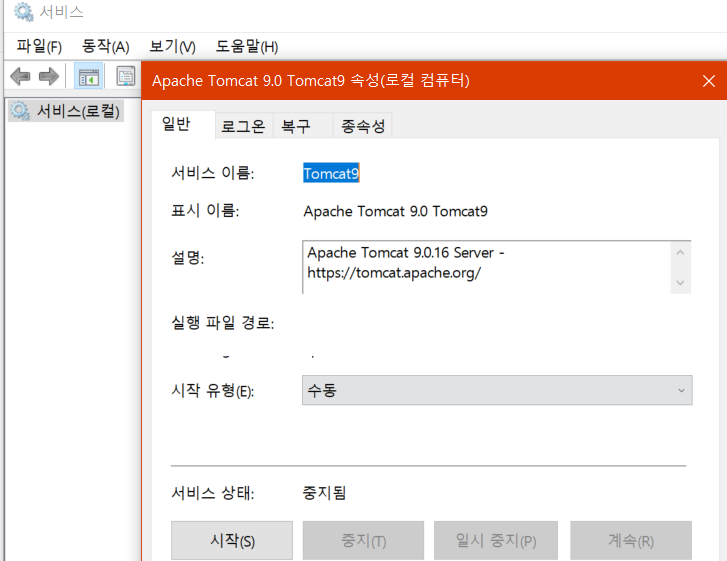The height and width of the screenshot is (561, 727).
Task: Switch to the 로그온 tab
Action: (x=244, y=126)
